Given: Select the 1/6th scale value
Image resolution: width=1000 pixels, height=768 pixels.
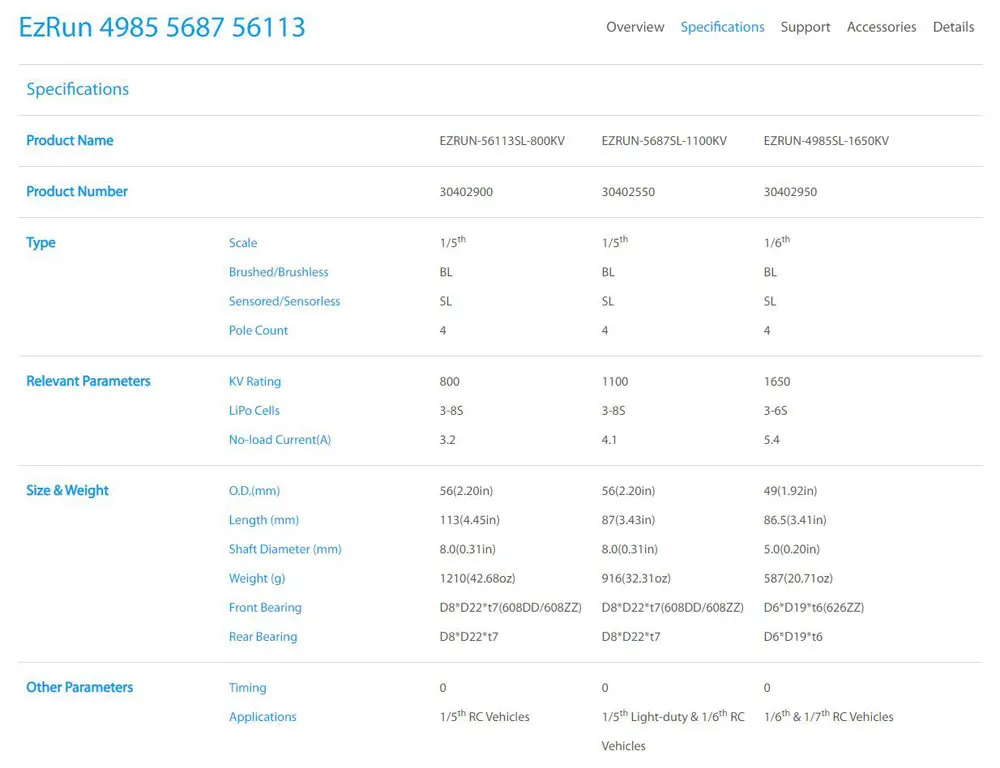Looking at the screenshot, I should tap(776, 242).
